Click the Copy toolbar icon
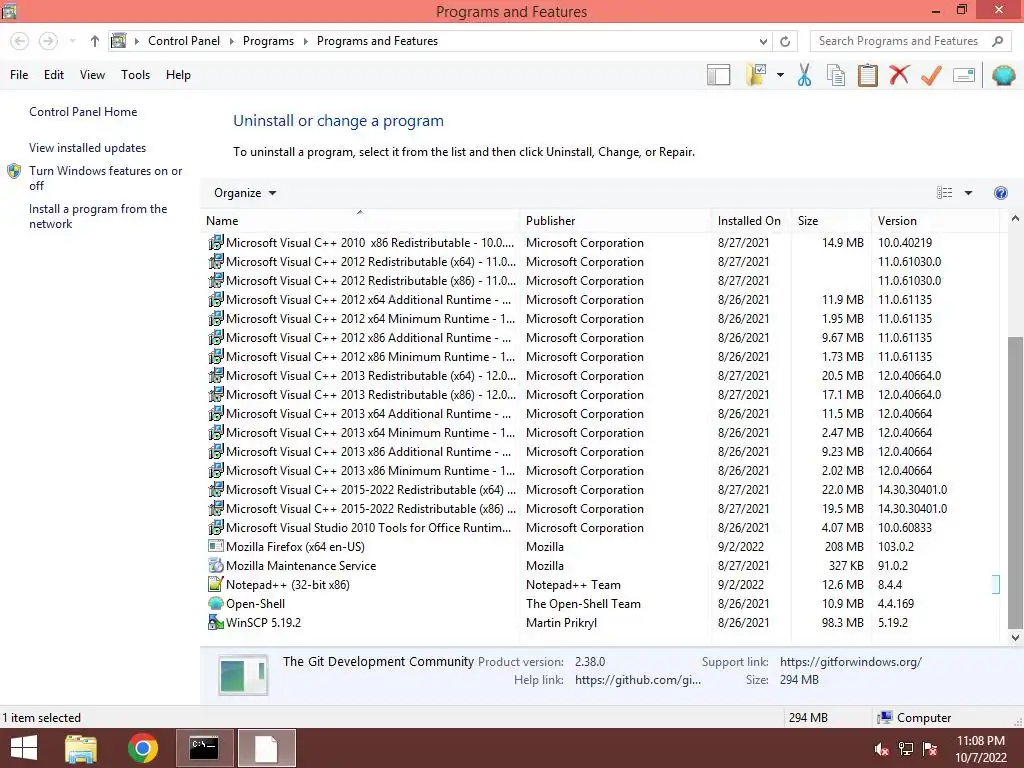Viewport: 1024px width, 768px height. pyautogui.click(x=836, y=75)
